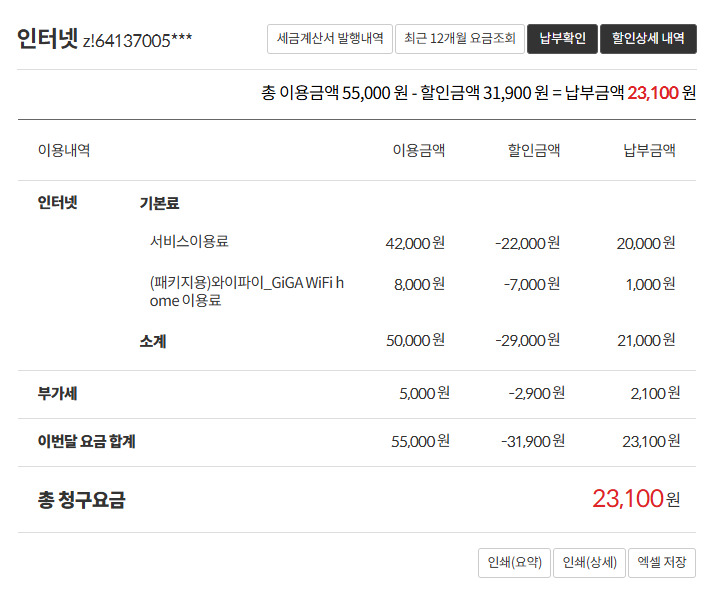The image size is (710, 600).
Task: Click the 인쇄(상세) print button
Action: (590, 563)
